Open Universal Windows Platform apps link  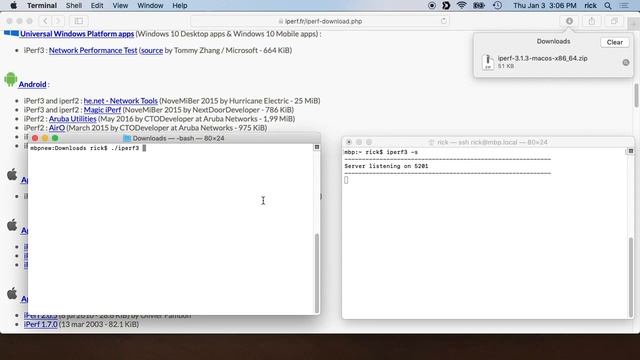(x=77, y=34)
